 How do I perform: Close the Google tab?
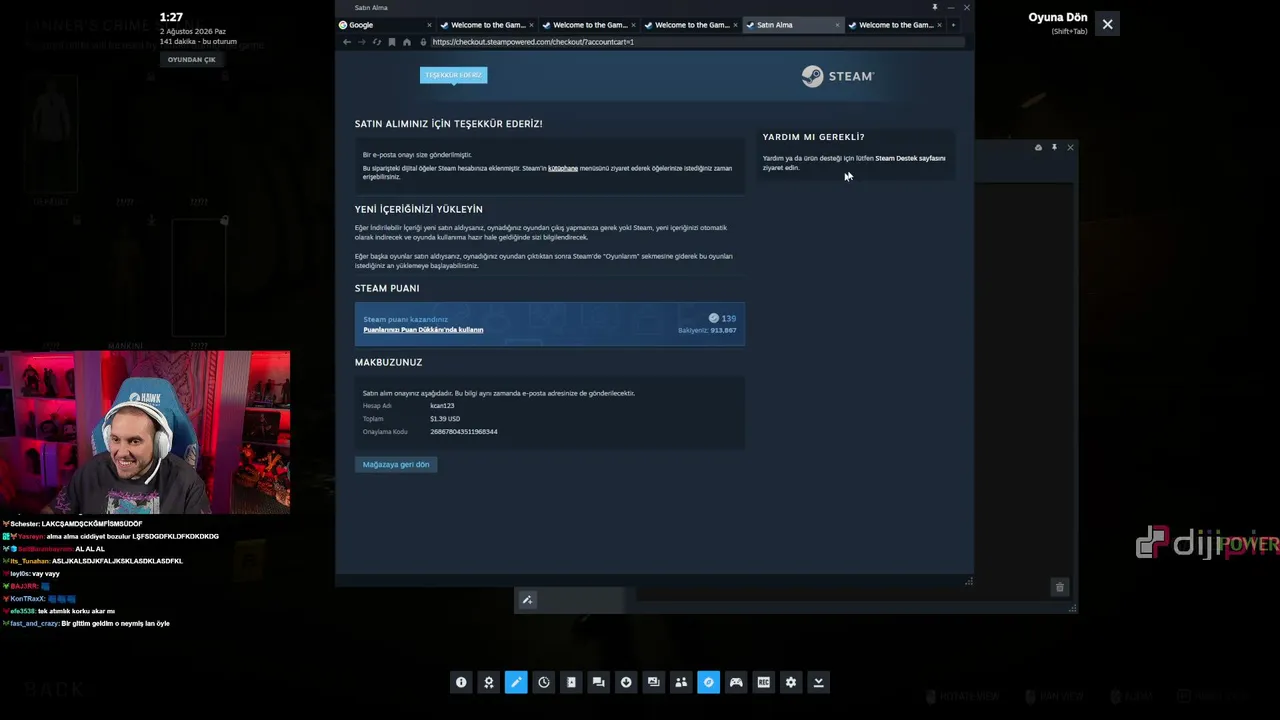click(x=430, y=25)
